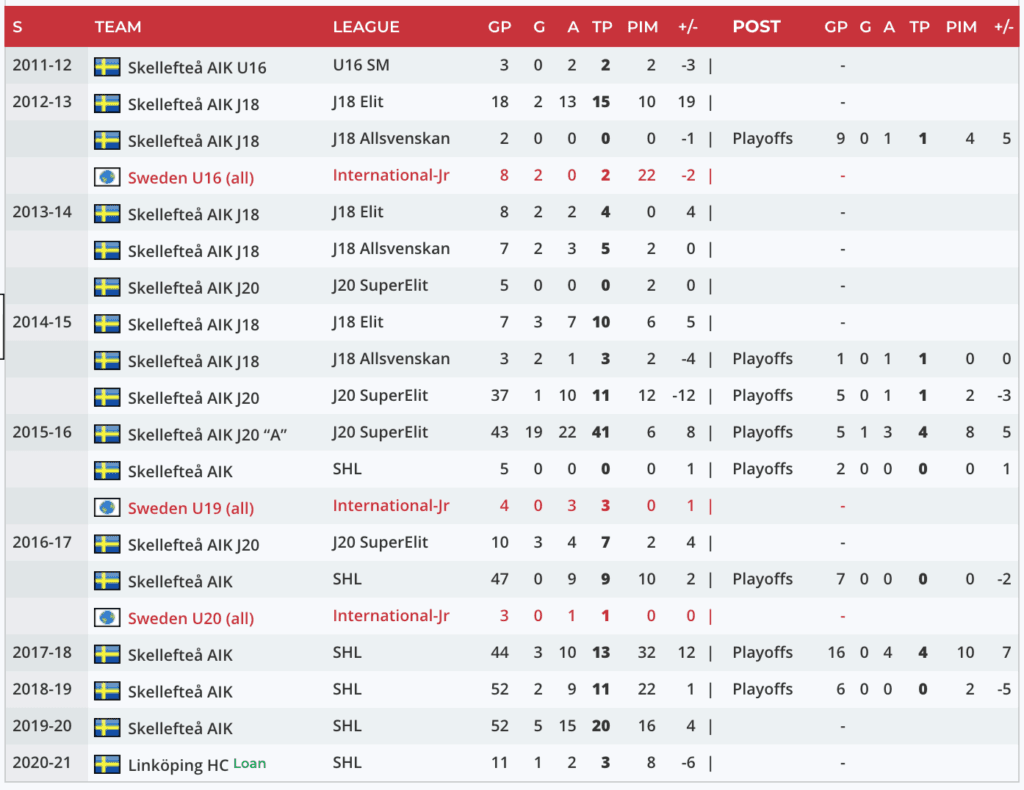Click the POST column header
Image resolution: width=1024 pixels, height=790 pixels.
coord(756,26)
